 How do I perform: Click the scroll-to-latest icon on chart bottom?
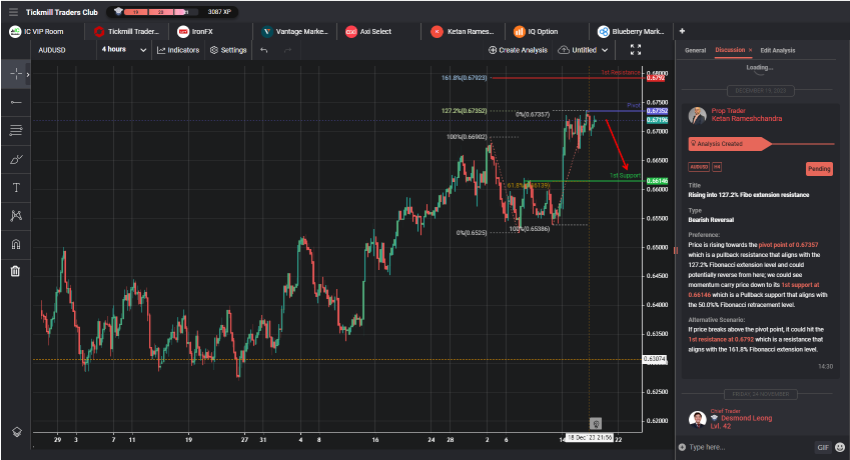[x=595, y=423]
